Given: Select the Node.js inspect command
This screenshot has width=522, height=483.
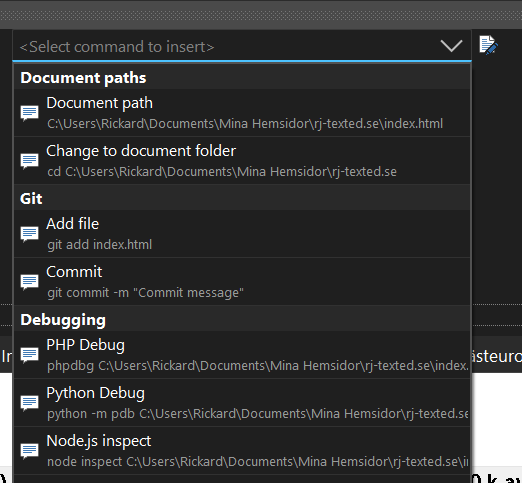Looking at the screenshot, I should tap(242, 451).
